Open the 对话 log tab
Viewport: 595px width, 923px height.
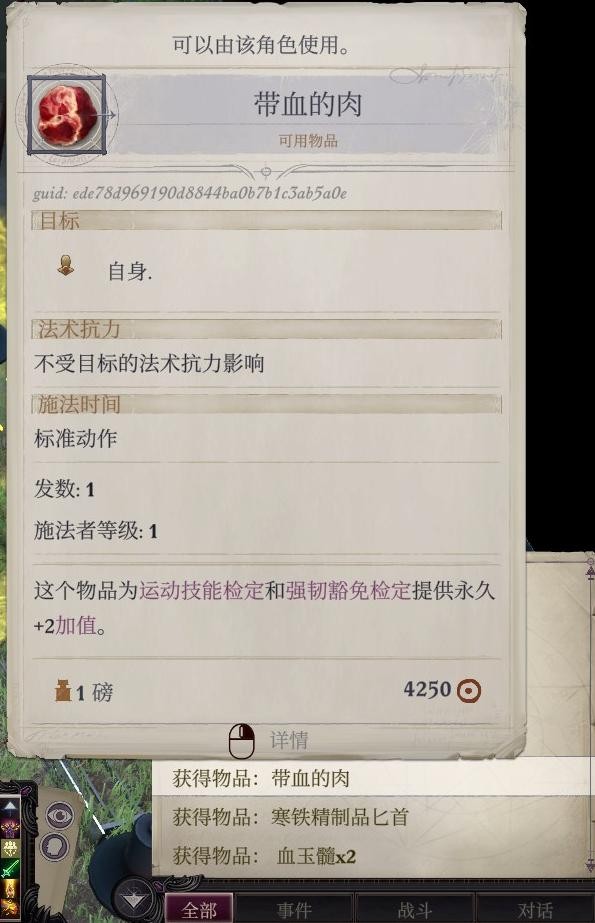(534, 909)
